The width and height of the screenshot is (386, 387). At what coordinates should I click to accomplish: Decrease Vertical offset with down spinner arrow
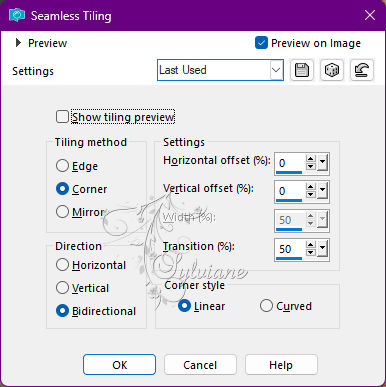tap(311, 194)
